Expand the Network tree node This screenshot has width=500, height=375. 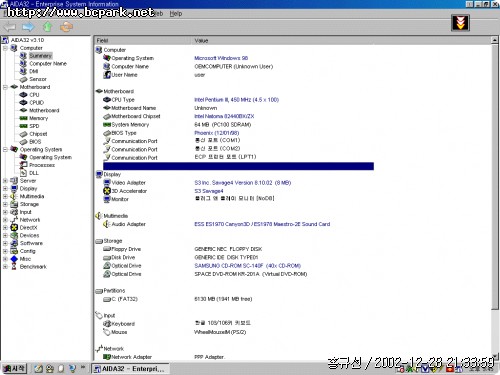click(5, 220)
